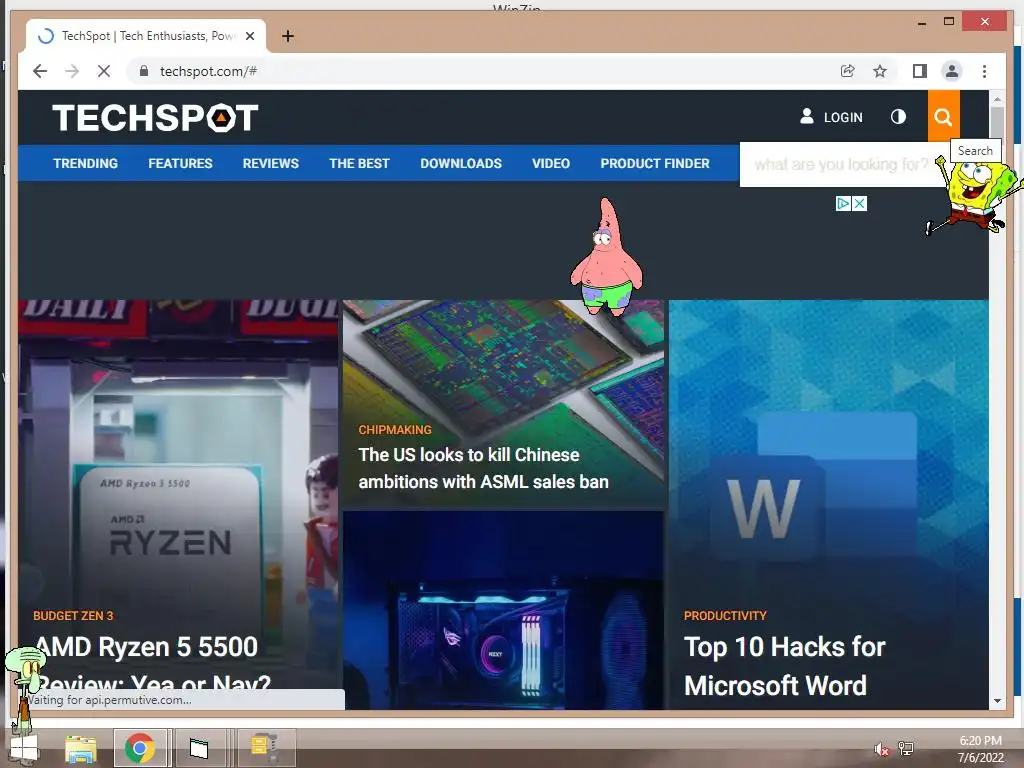This screenshot has height=768, width=1024.
Task: Click the muted volume tray icon
Action: (881, 749)
